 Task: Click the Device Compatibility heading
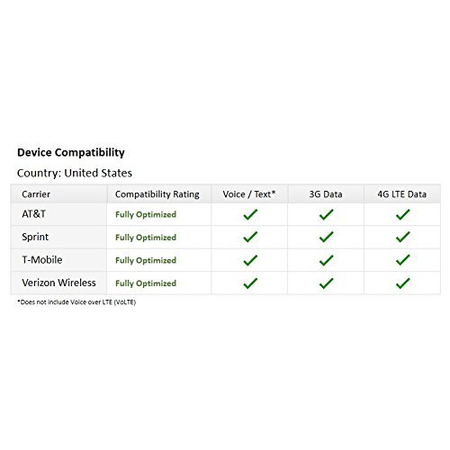click(x=71, y=153)
